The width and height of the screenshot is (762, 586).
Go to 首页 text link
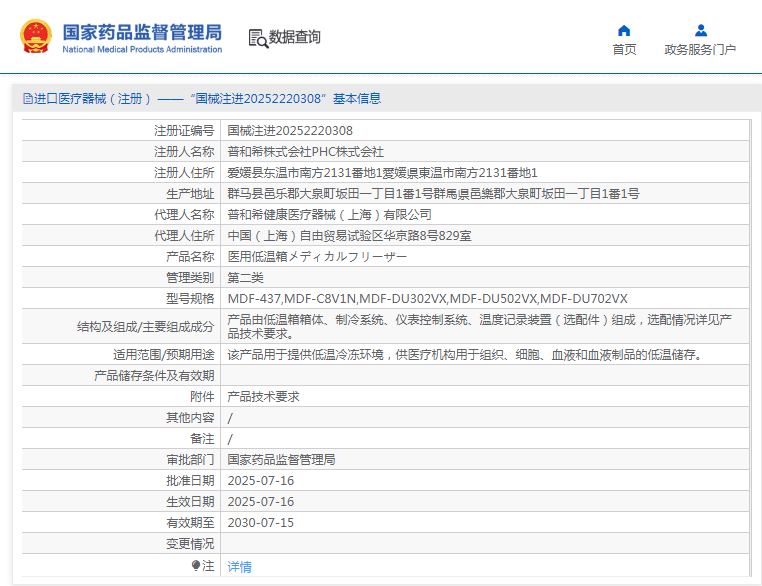tap(624, 50)
